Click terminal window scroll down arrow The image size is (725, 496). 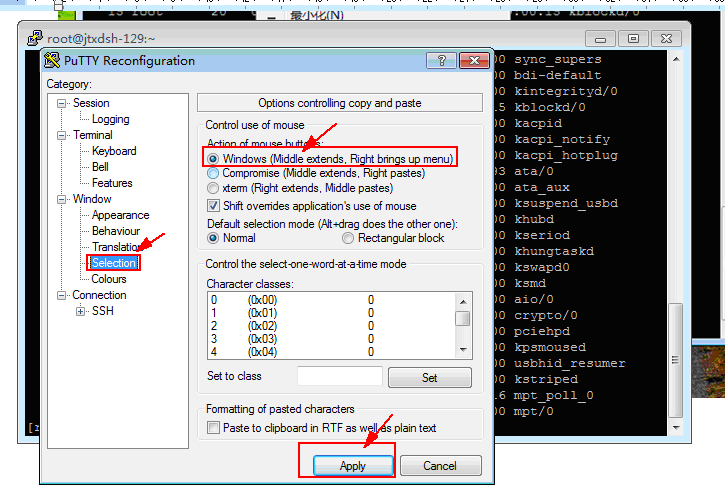pos(676,428)
